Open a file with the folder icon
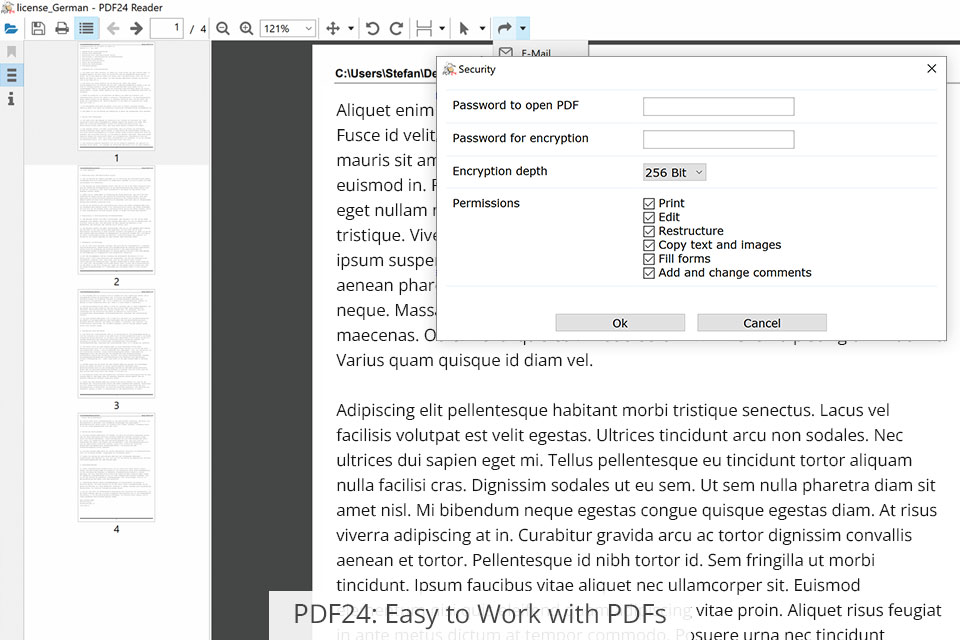This screenshot has width=960, height=640. [11, 29]
